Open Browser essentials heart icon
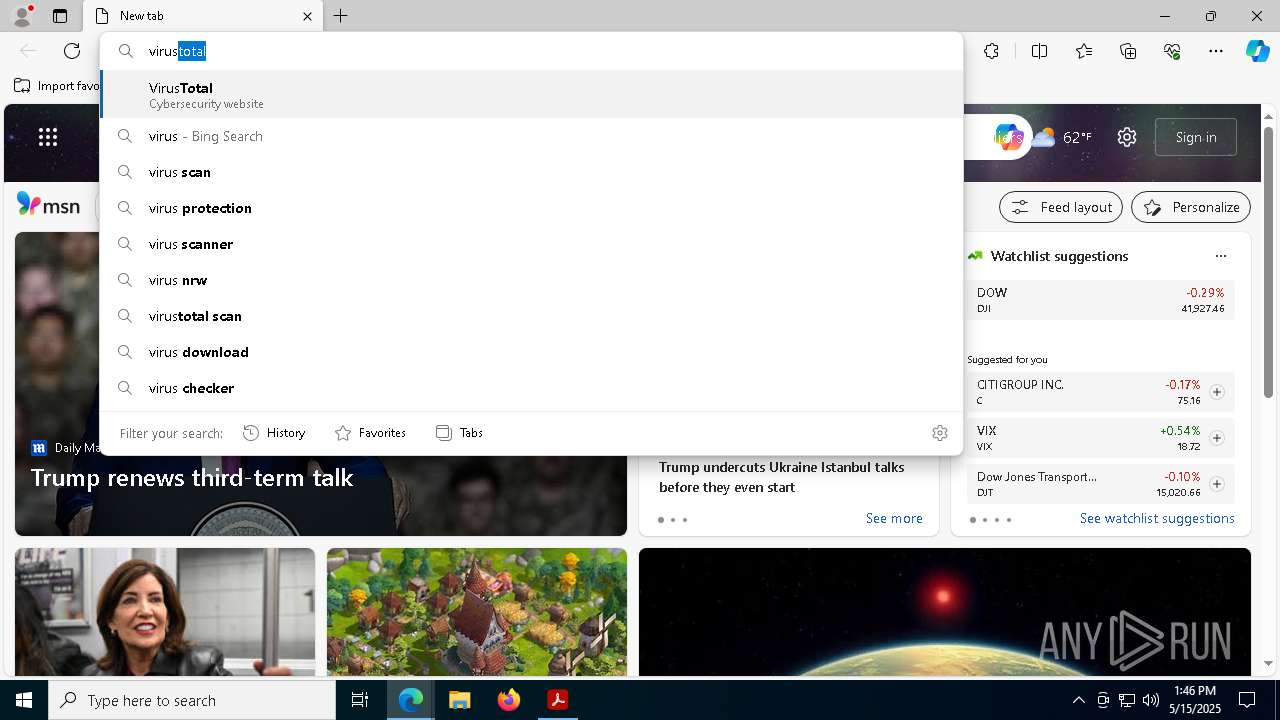Viewport: 1280px width, 720px height. pyautogui.click(x=1172, y=51)
